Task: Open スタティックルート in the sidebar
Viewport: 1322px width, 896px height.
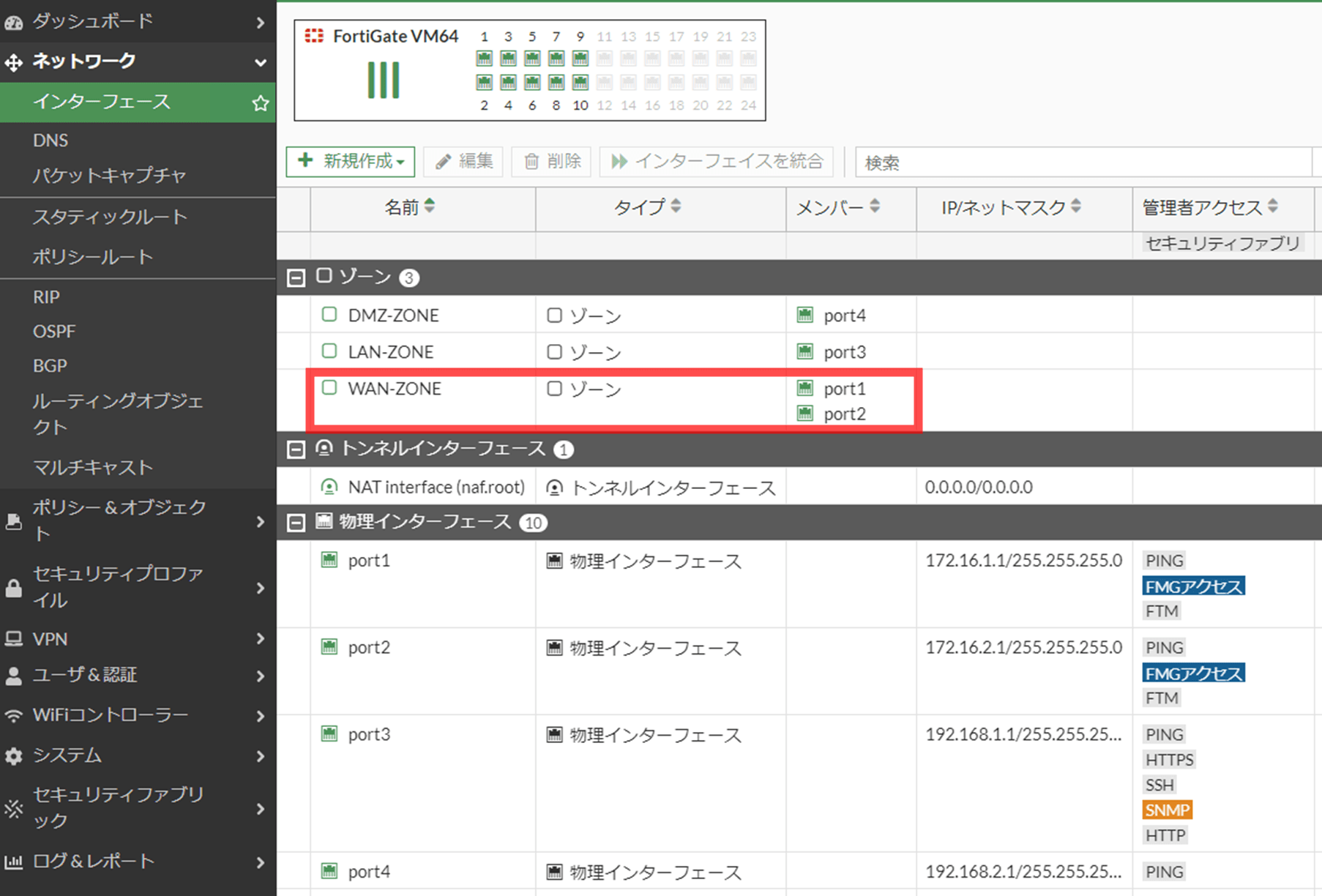Action: (x=110, y=217)
